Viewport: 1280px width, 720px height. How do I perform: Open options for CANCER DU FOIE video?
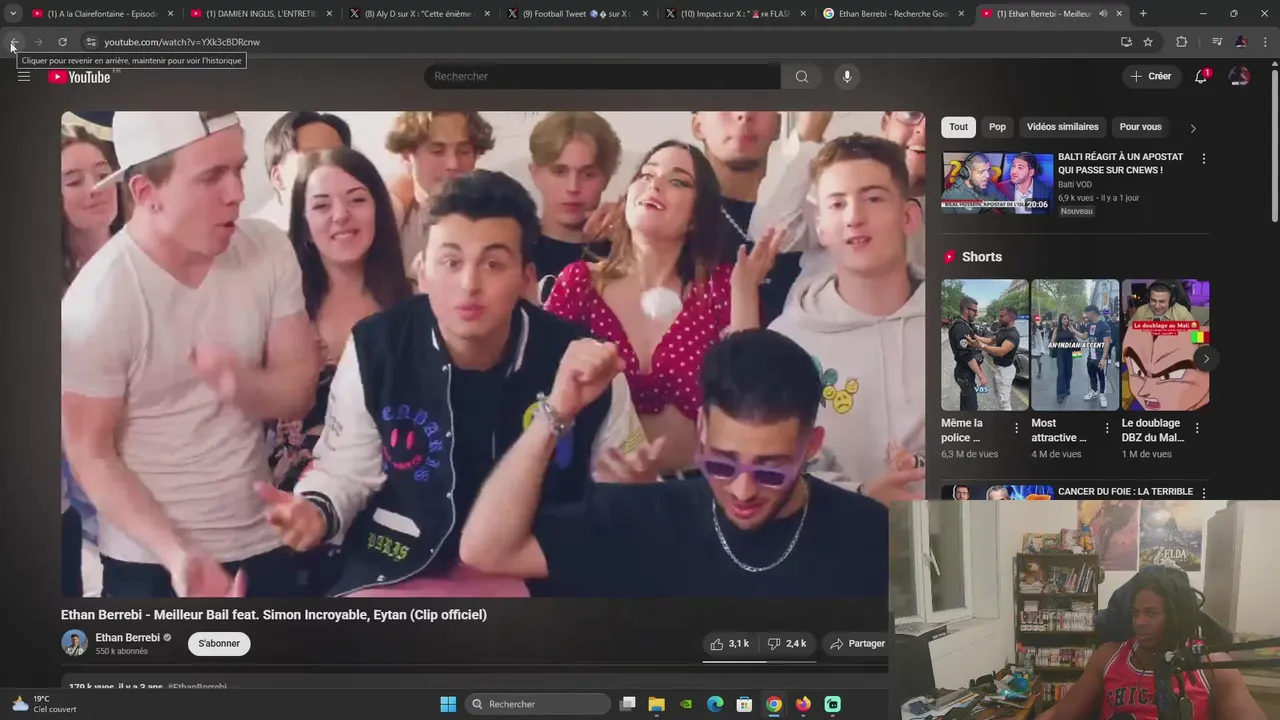pos(1203,493)
